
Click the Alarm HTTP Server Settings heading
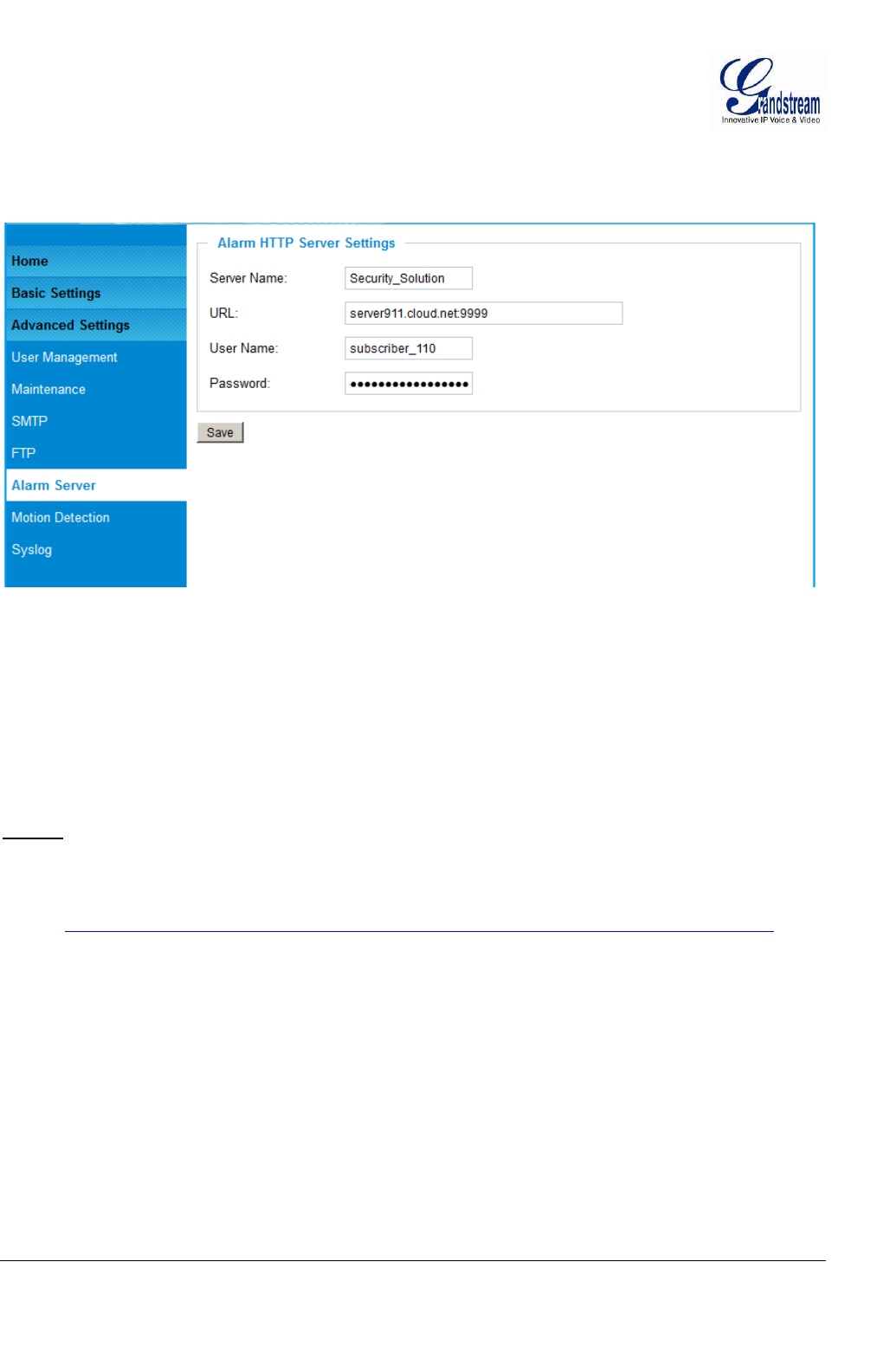click(x=306, y=243)
